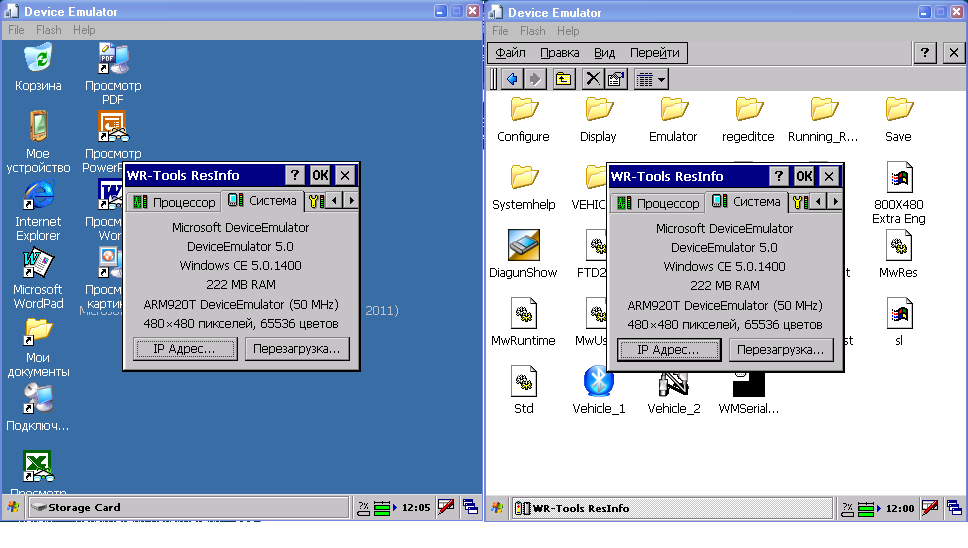The width and height of the screenshot is (968, 548).
Task: Open the Running_R... folder
Action: 823,120
